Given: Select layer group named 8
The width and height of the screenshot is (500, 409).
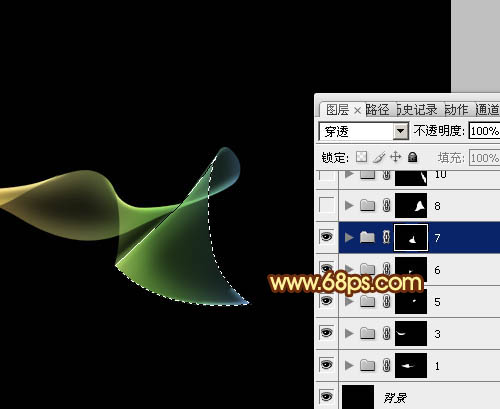Looking at the screenshot, I should tap(437, 206).
